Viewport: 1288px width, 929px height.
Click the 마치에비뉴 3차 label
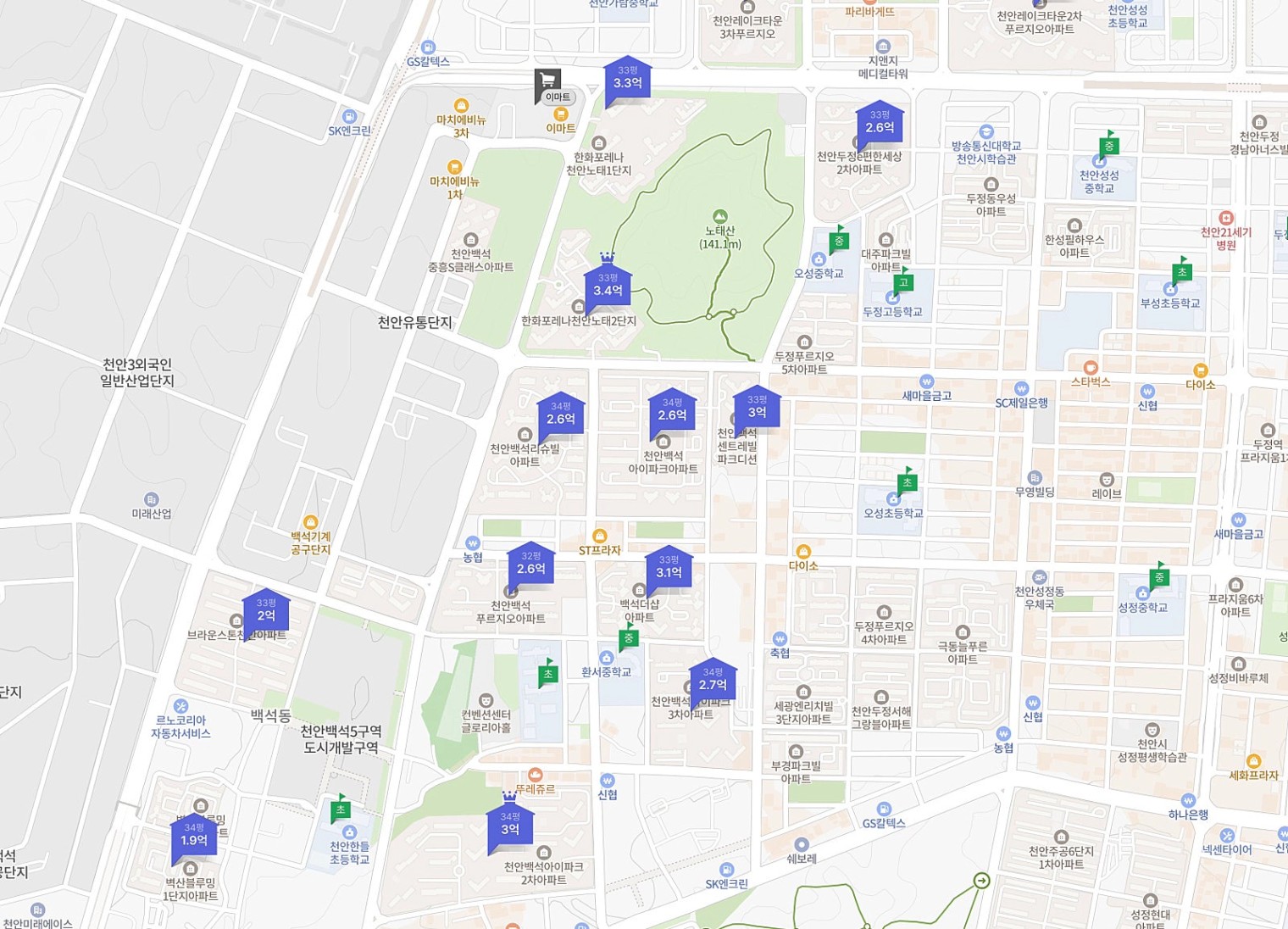tap(461, 126)
